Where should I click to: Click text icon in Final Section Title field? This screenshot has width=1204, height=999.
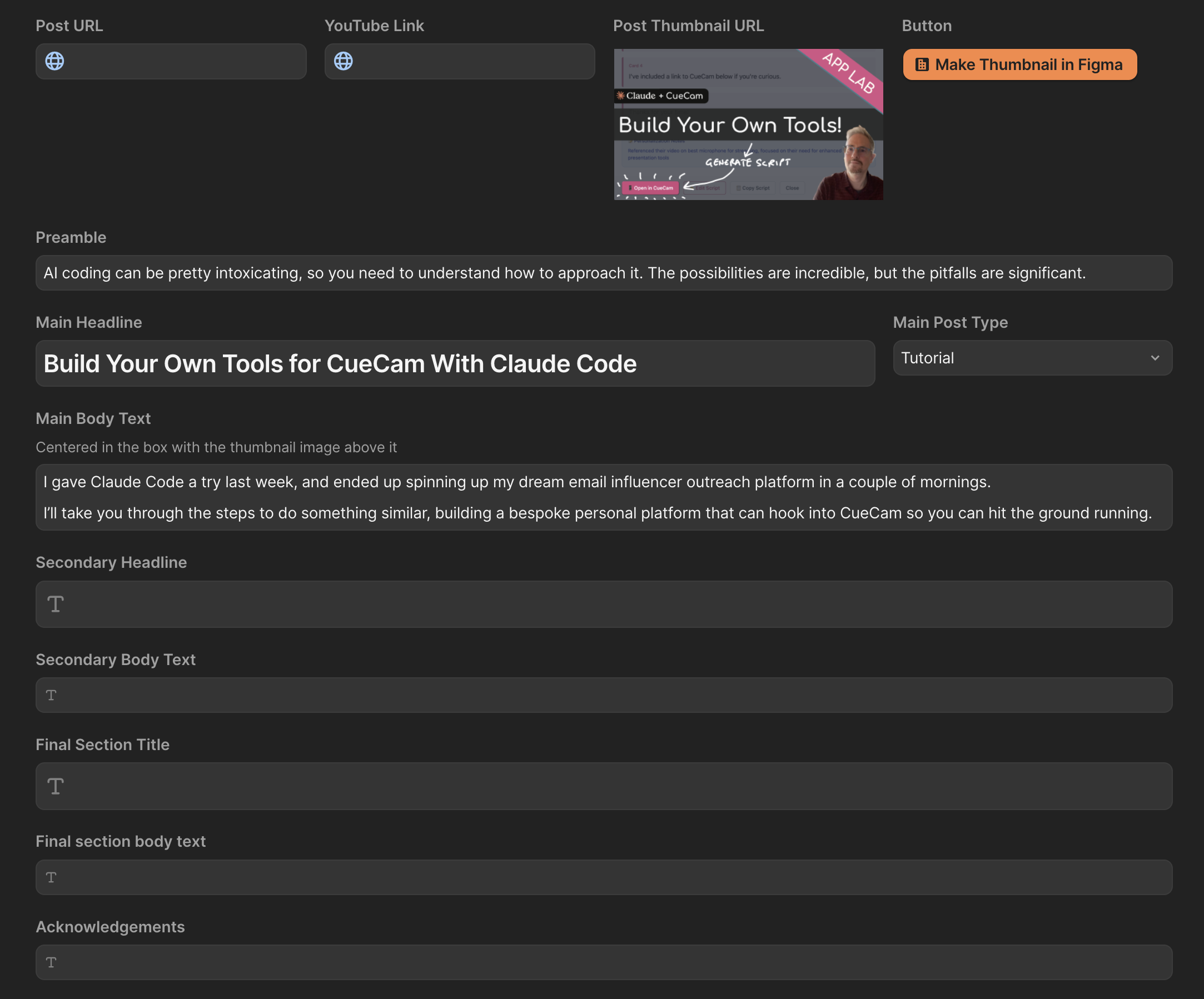(56, 786)
